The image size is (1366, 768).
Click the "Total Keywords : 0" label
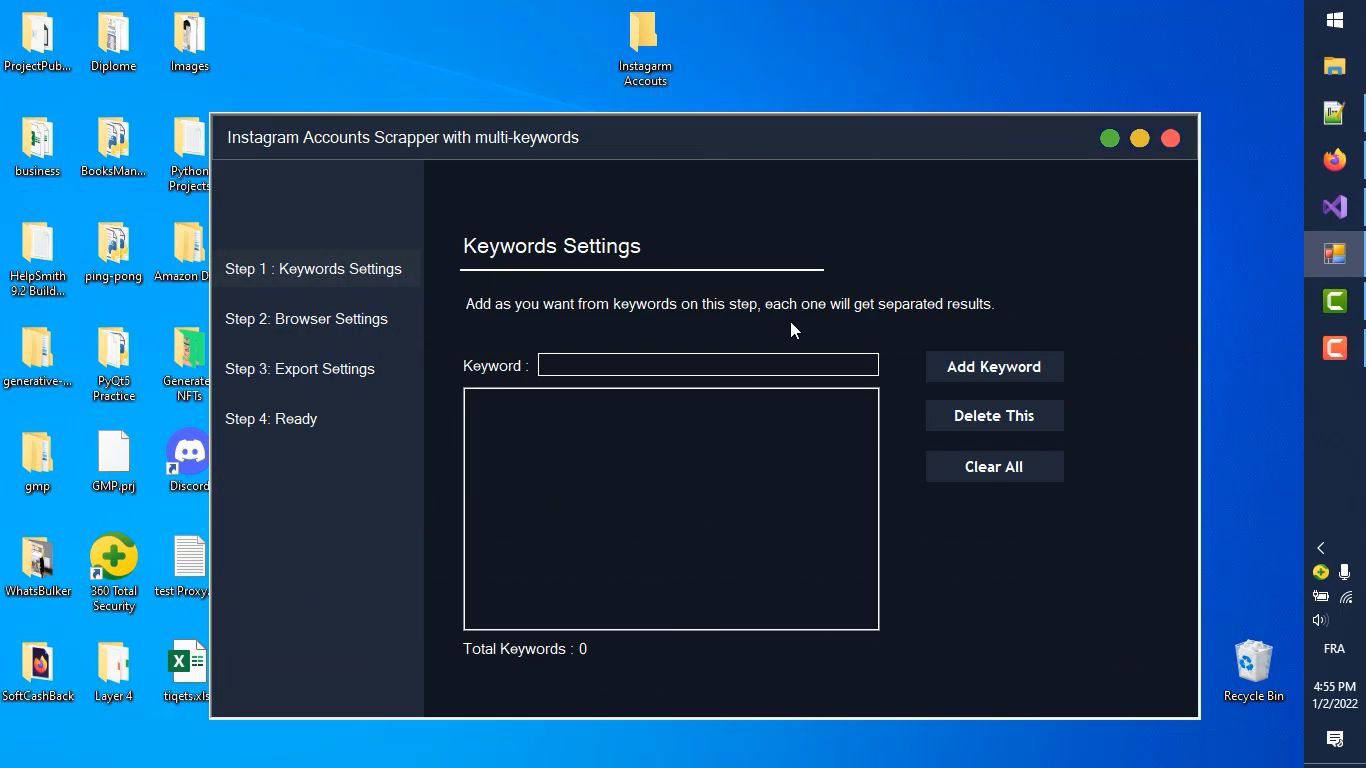pos(525,649)
